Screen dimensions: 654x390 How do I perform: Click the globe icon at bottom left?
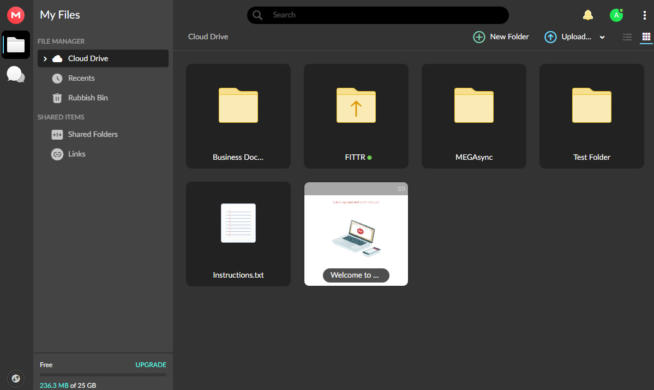[x=15, y=378]
